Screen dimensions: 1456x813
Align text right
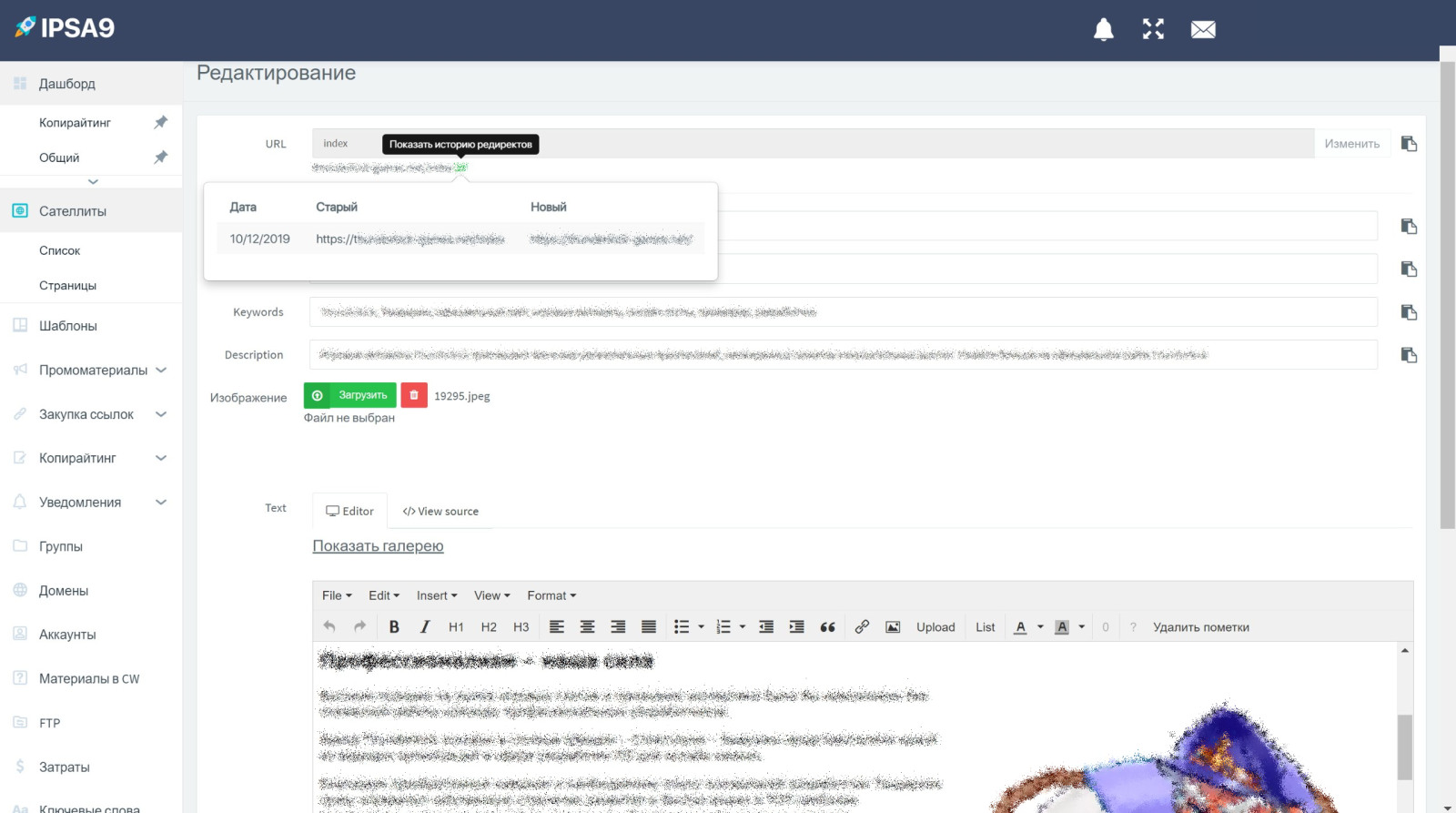click(618, 626)
